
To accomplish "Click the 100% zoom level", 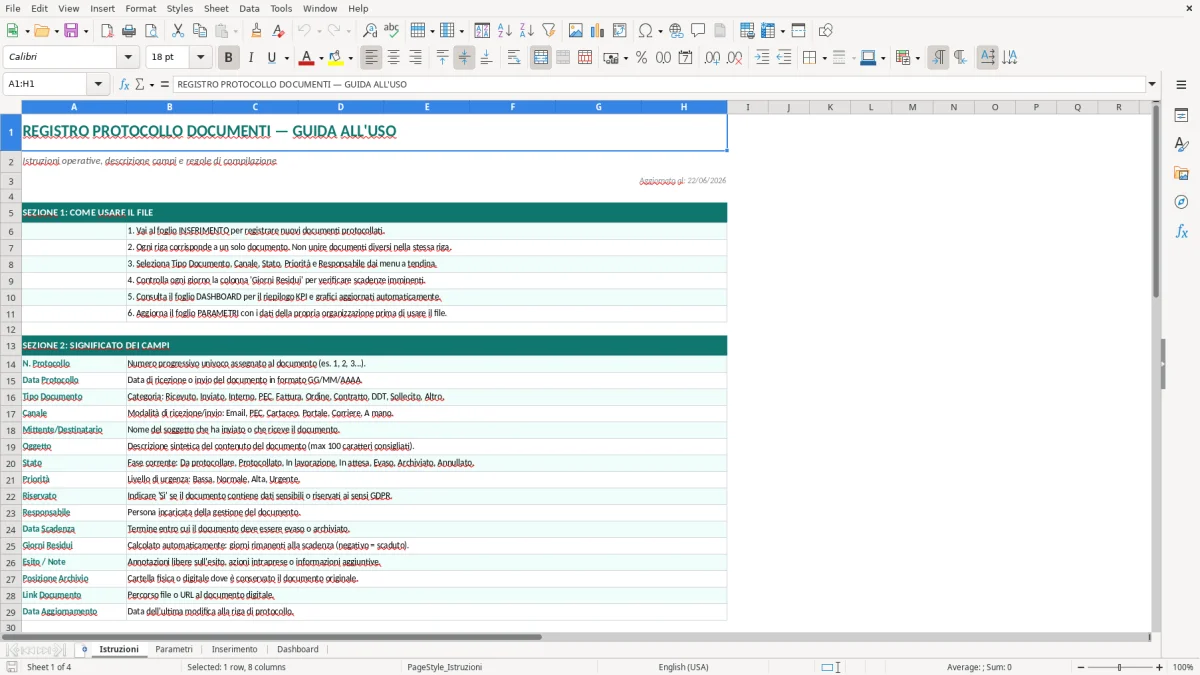I will pyautogui.click(x=1183, y=667).
